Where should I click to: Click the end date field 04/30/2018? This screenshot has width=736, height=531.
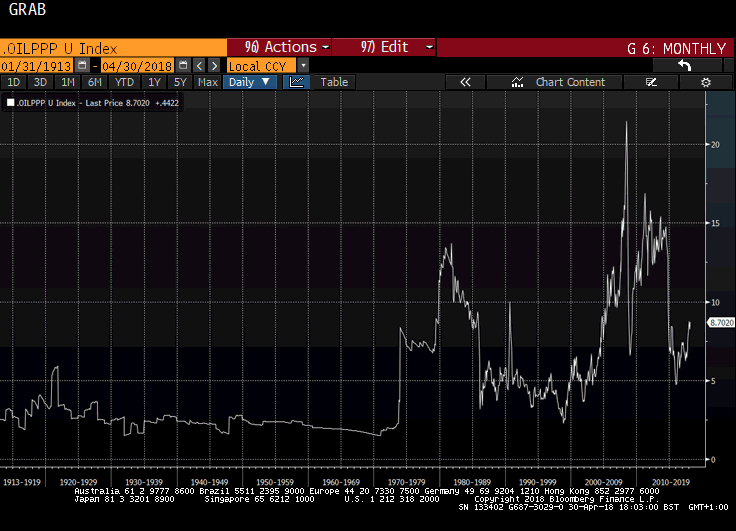[137, 66]
